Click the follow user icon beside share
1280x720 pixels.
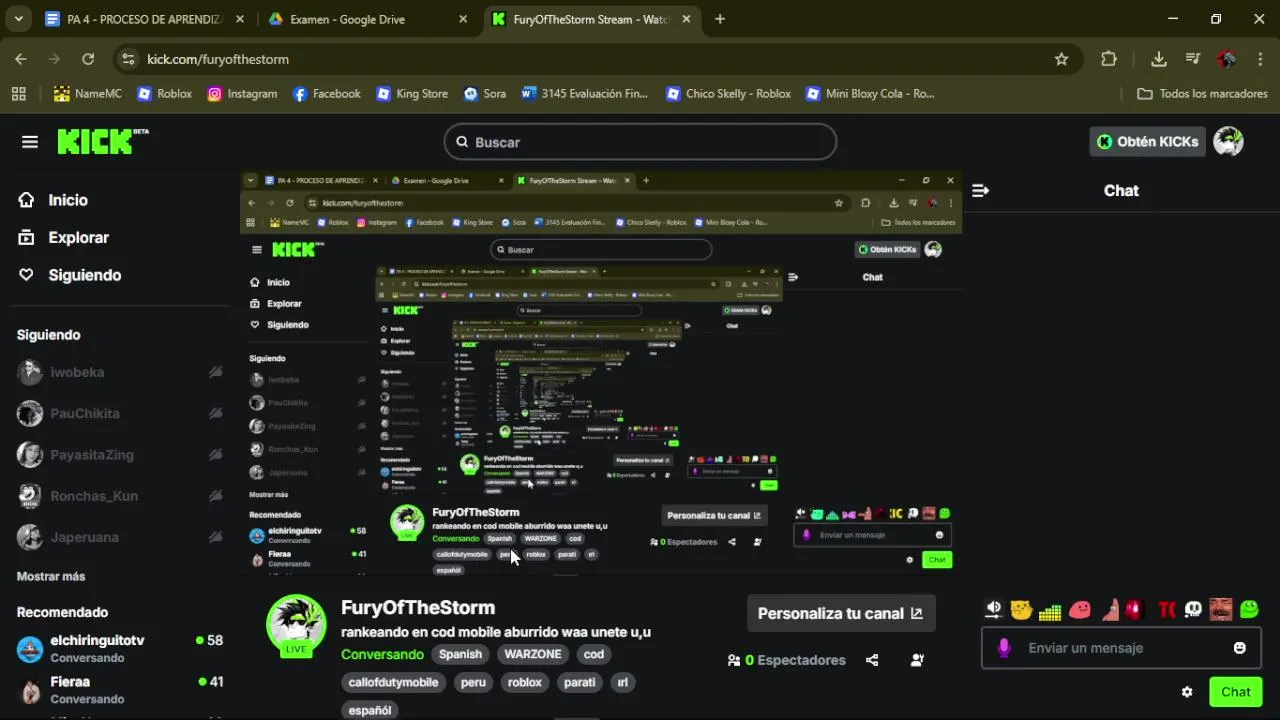coord(918,660)
